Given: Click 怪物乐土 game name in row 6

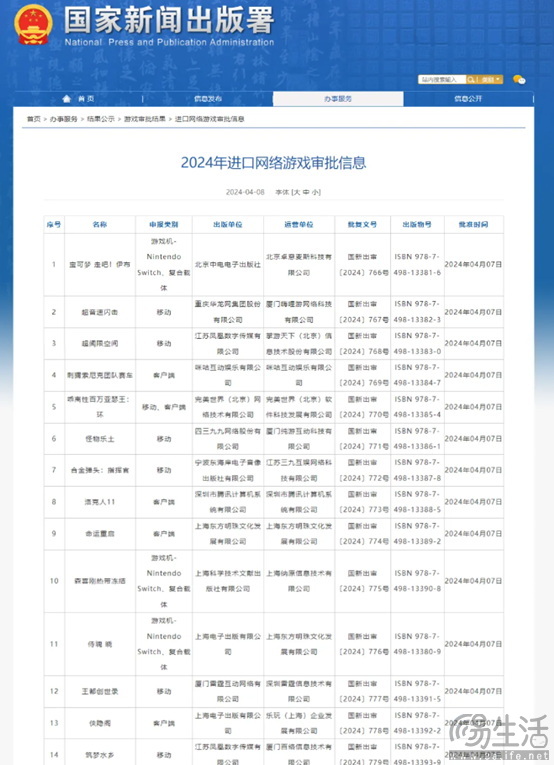Looking at the screenshot, I should click(x=99, y=439).
